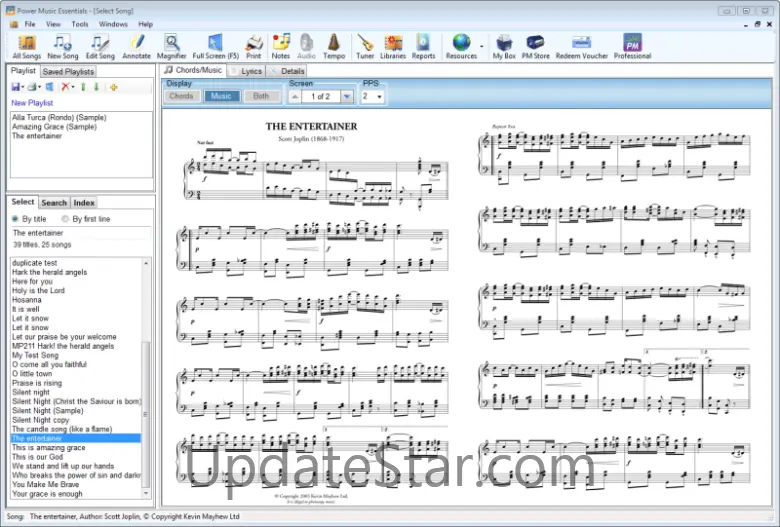Go to previous screen with up arrow

[x=295, y=97]
